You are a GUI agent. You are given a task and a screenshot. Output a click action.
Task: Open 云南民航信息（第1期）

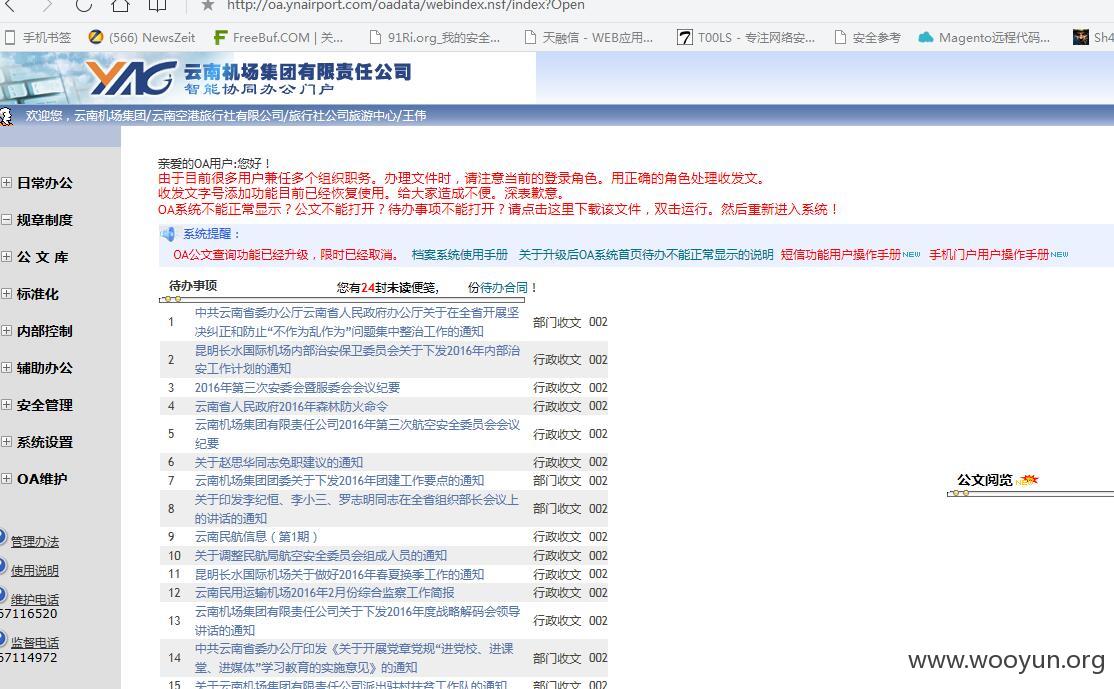coord(256,537)
